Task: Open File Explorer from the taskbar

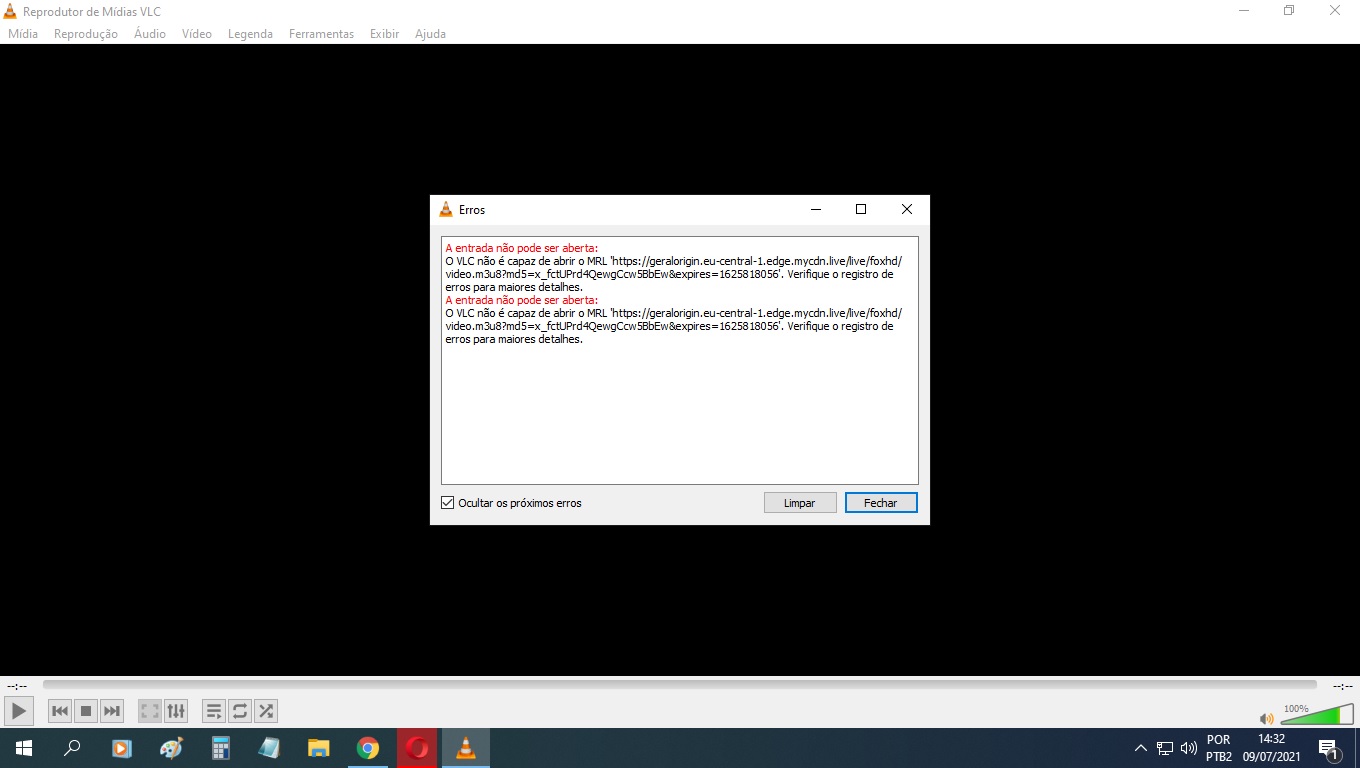Action: point(318,748)
